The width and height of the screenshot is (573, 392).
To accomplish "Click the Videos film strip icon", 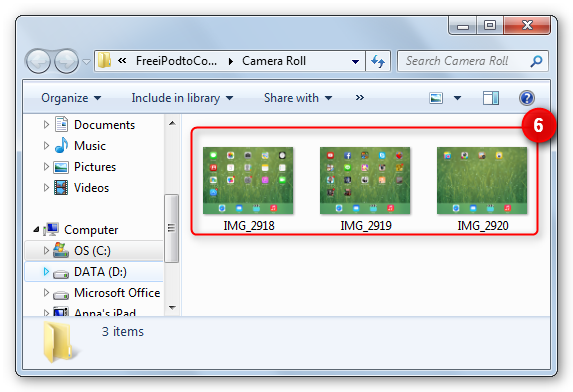I will point(61,187).
